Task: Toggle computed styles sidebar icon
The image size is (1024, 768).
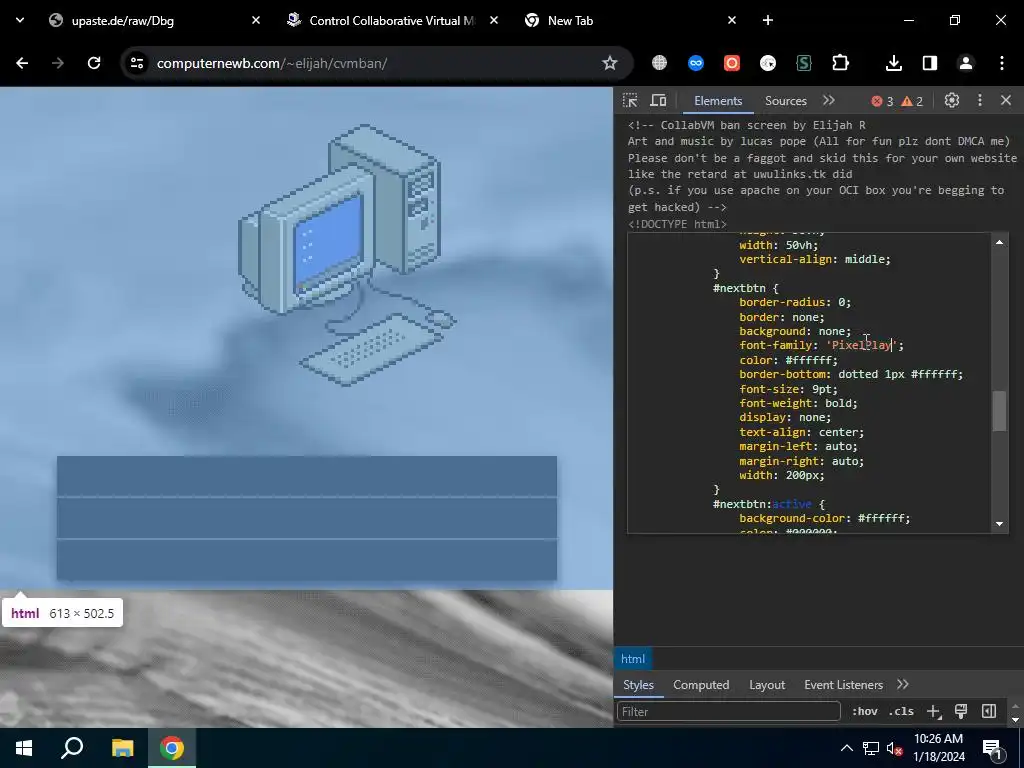Action: coord(989,711)
